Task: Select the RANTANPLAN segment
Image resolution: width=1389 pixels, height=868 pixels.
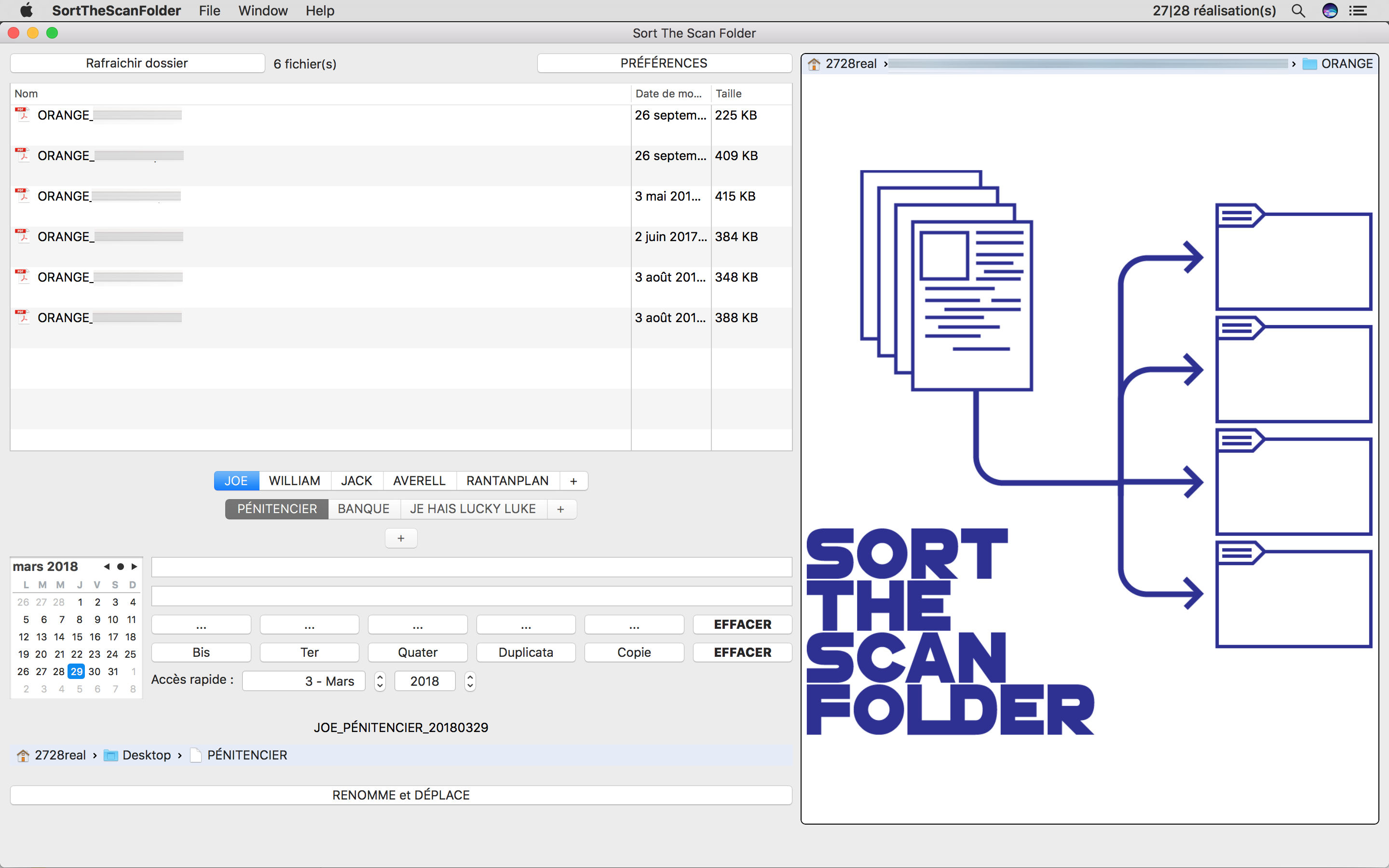Action: pos(507,480)
